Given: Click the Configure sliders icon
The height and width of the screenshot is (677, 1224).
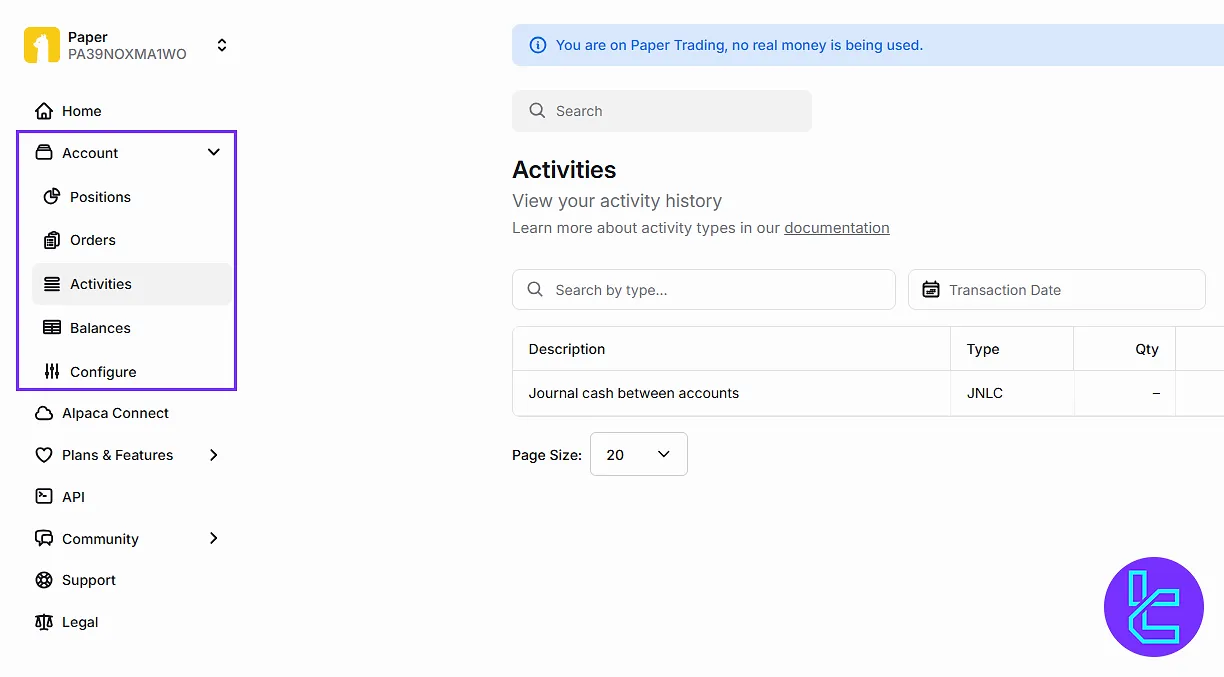Looking at the screenshot, I should click(52, 372).
